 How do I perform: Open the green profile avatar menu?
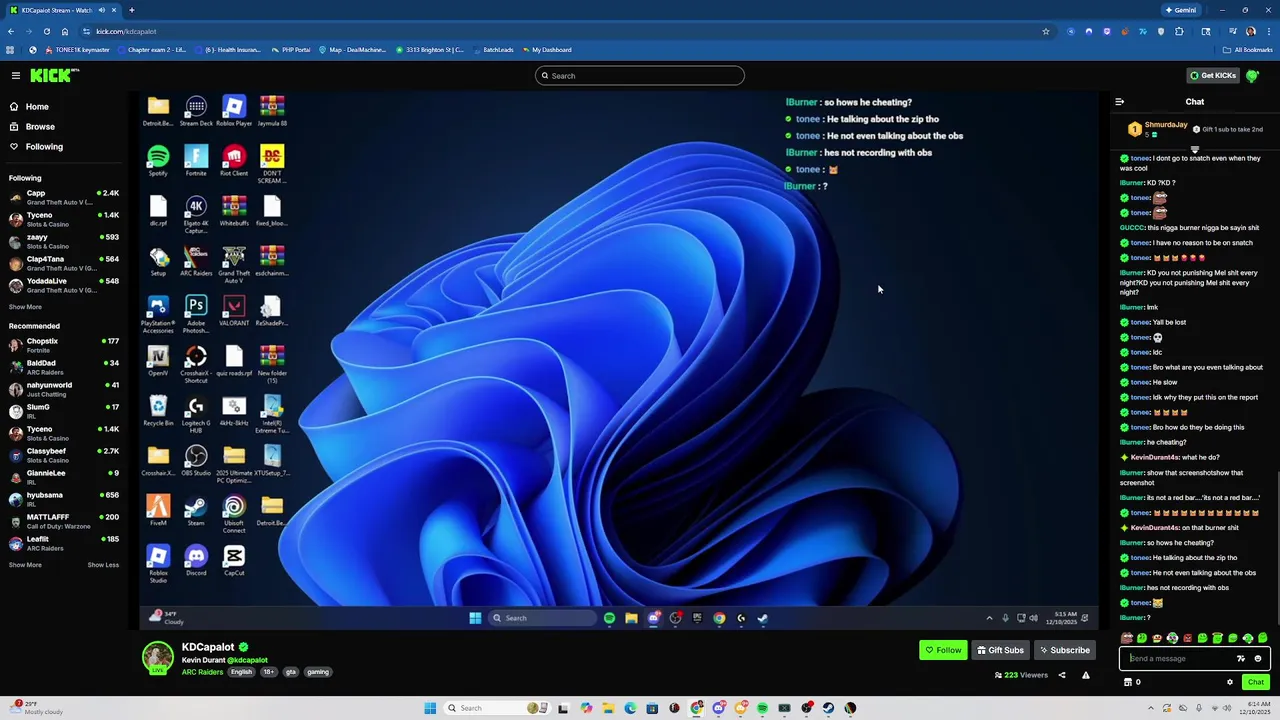point(1253,76)
